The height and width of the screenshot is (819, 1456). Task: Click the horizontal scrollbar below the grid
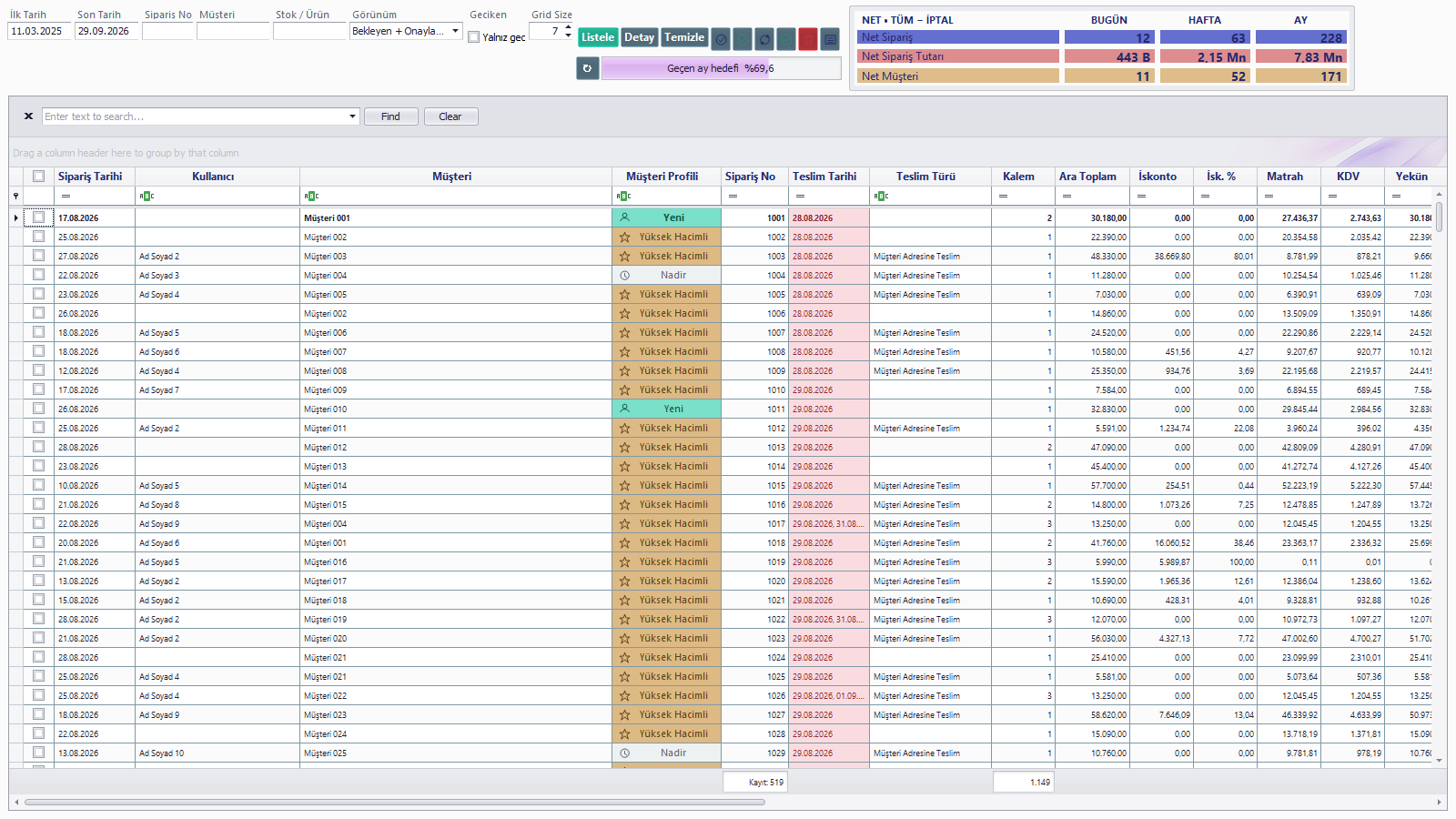click(x=395, y=803)
